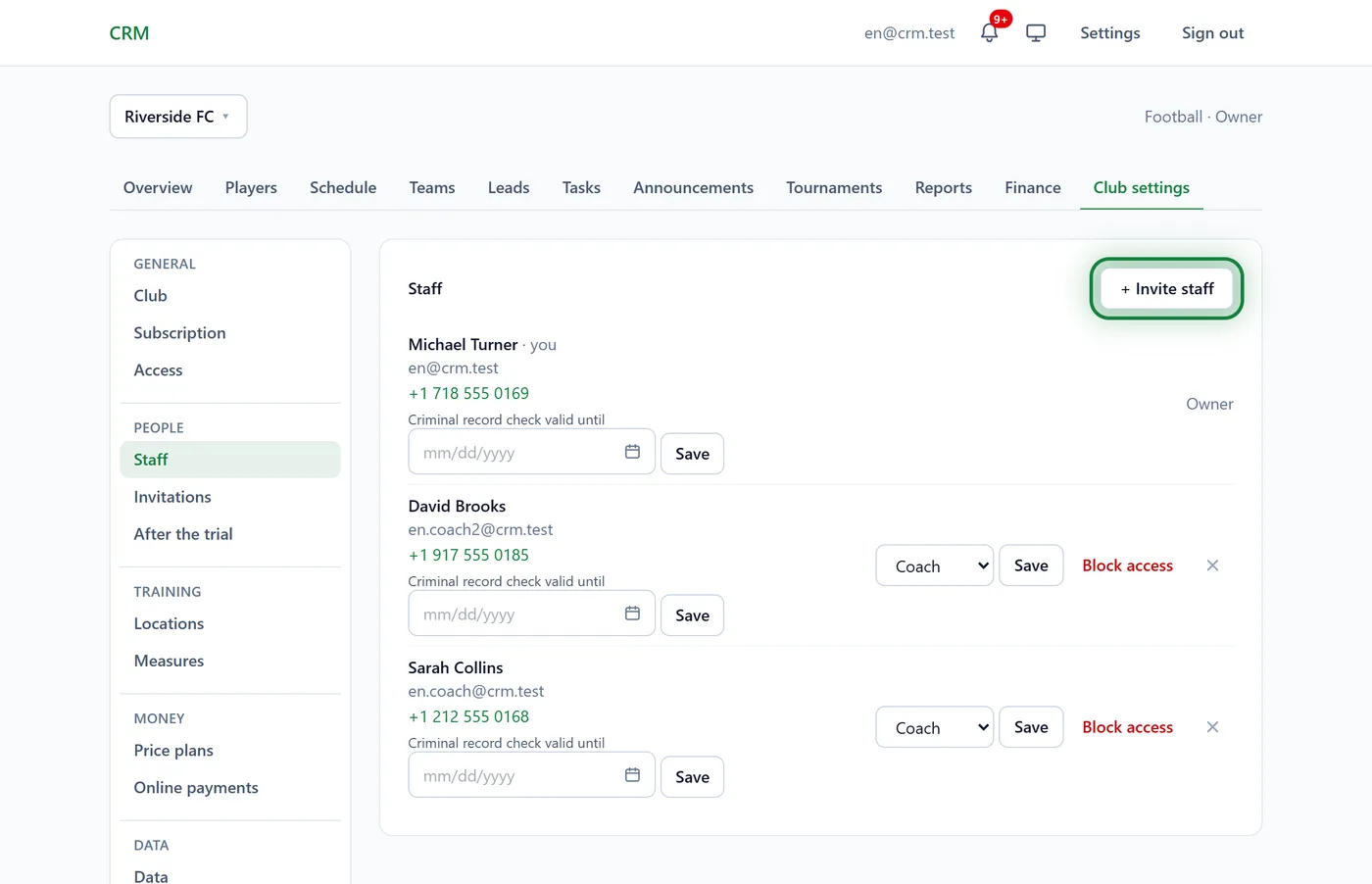The width and height of the screenshot is (1372, 884).
Task: Open David Brooks's Coach role dropdown
Action: click(x=934, y=565)
